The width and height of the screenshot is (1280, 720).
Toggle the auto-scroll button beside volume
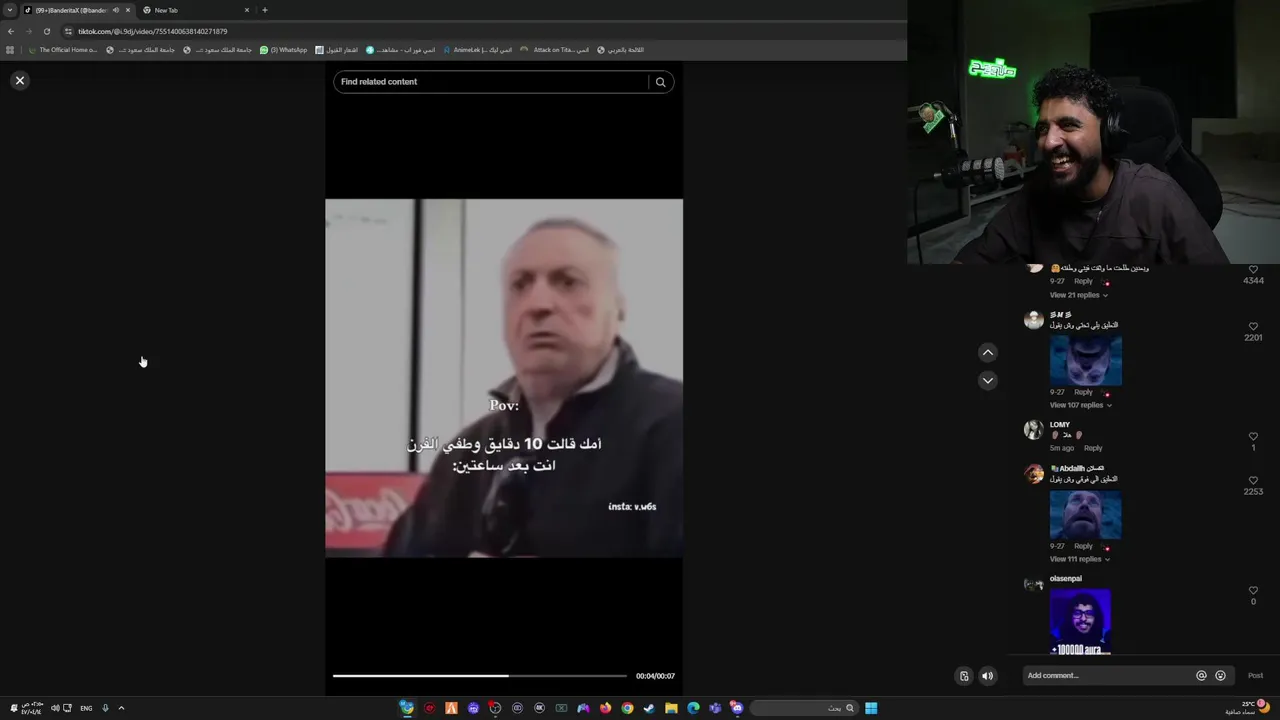(964, 676)
